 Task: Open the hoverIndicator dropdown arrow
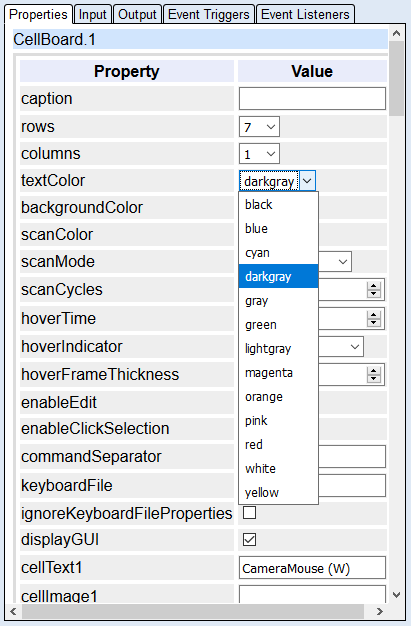click(x=355, y=347)
